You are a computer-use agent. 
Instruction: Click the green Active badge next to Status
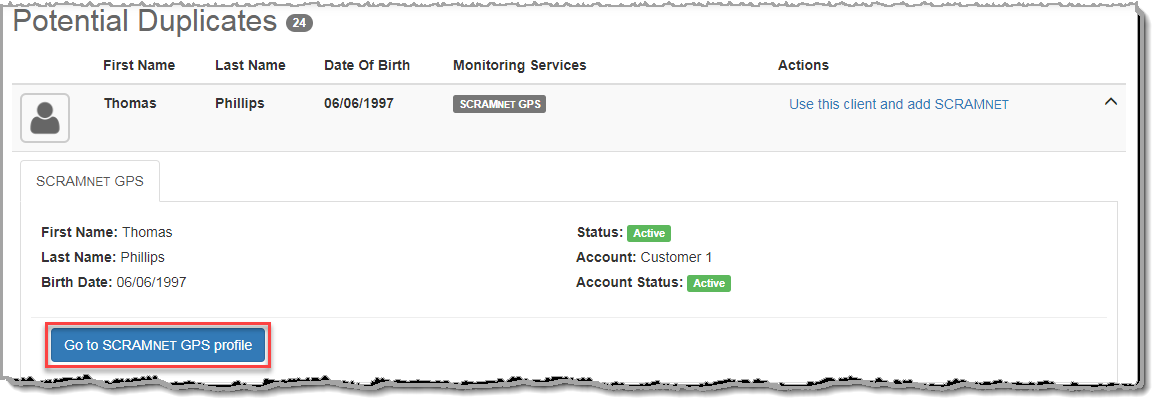pyautogui.click(x=649, y=233)
